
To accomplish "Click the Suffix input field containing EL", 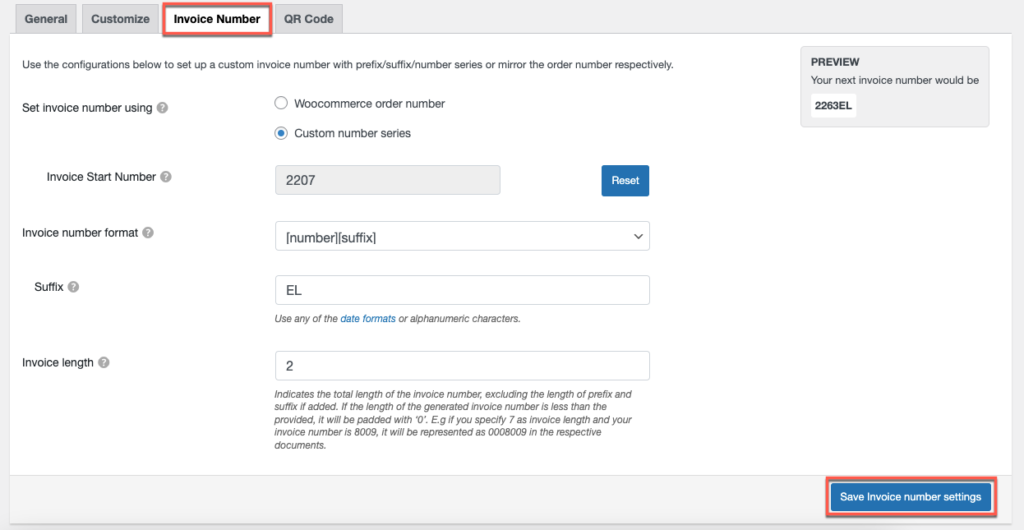I will pyautogui.click(x=462, y=290).
